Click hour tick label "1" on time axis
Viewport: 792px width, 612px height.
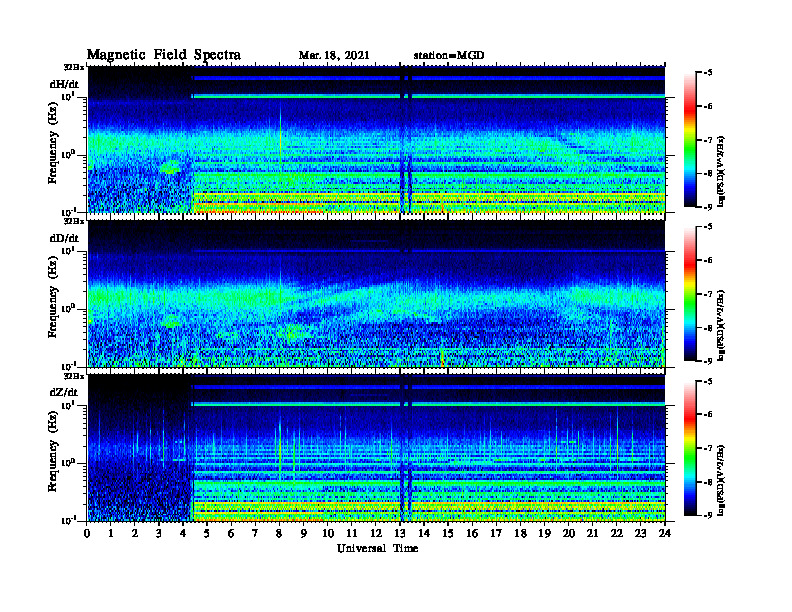click(x=111, y=534)
